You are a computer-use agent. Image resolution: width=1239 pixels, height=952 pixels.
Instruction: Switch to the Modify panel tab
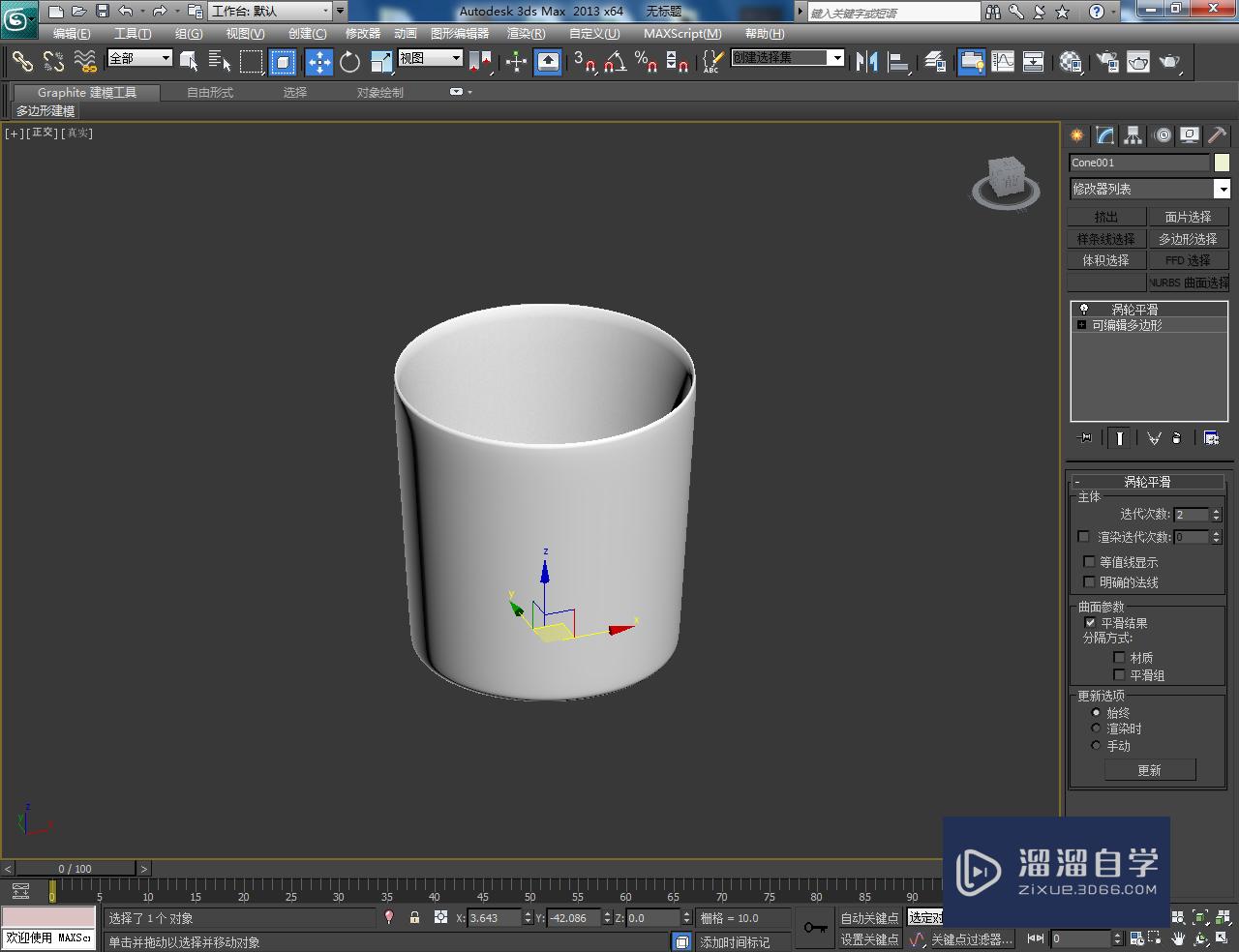point(1104,135)
